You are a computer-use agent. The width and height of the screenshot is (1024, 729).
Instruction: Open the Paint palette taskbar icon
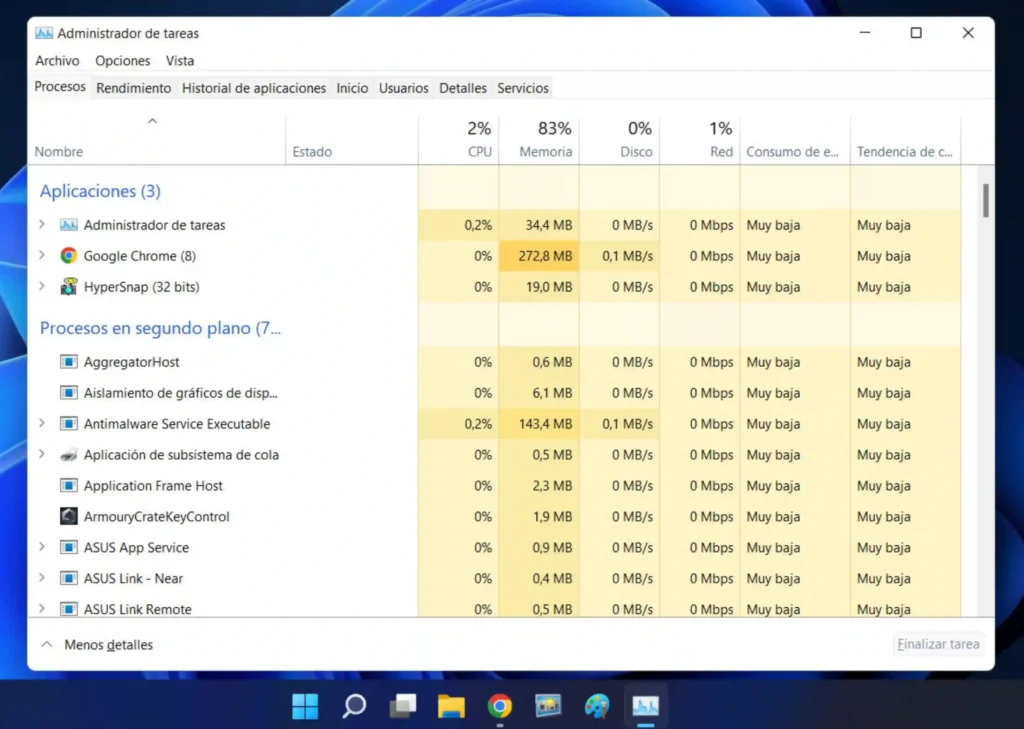597,705
